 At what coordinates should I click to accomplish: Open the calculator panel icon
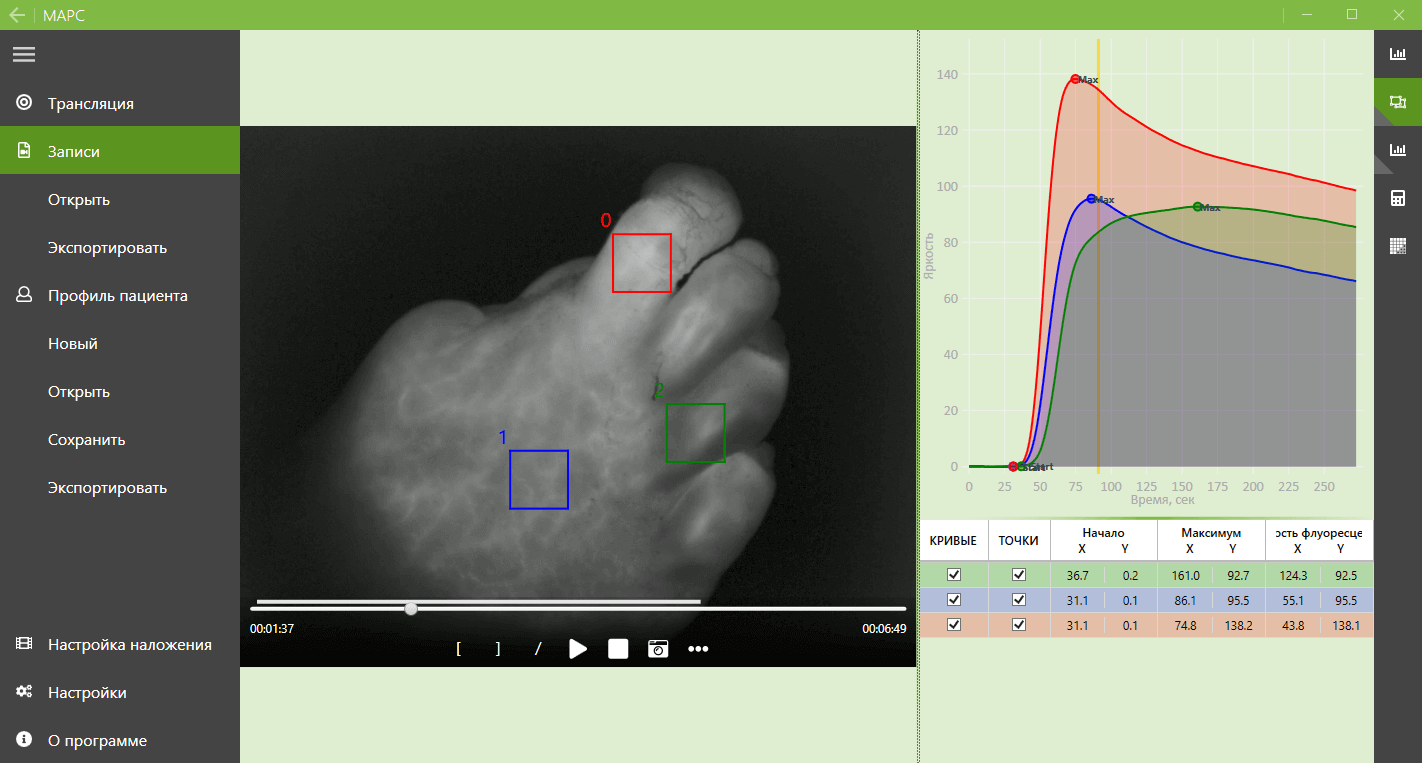(x=1398, y=198)
